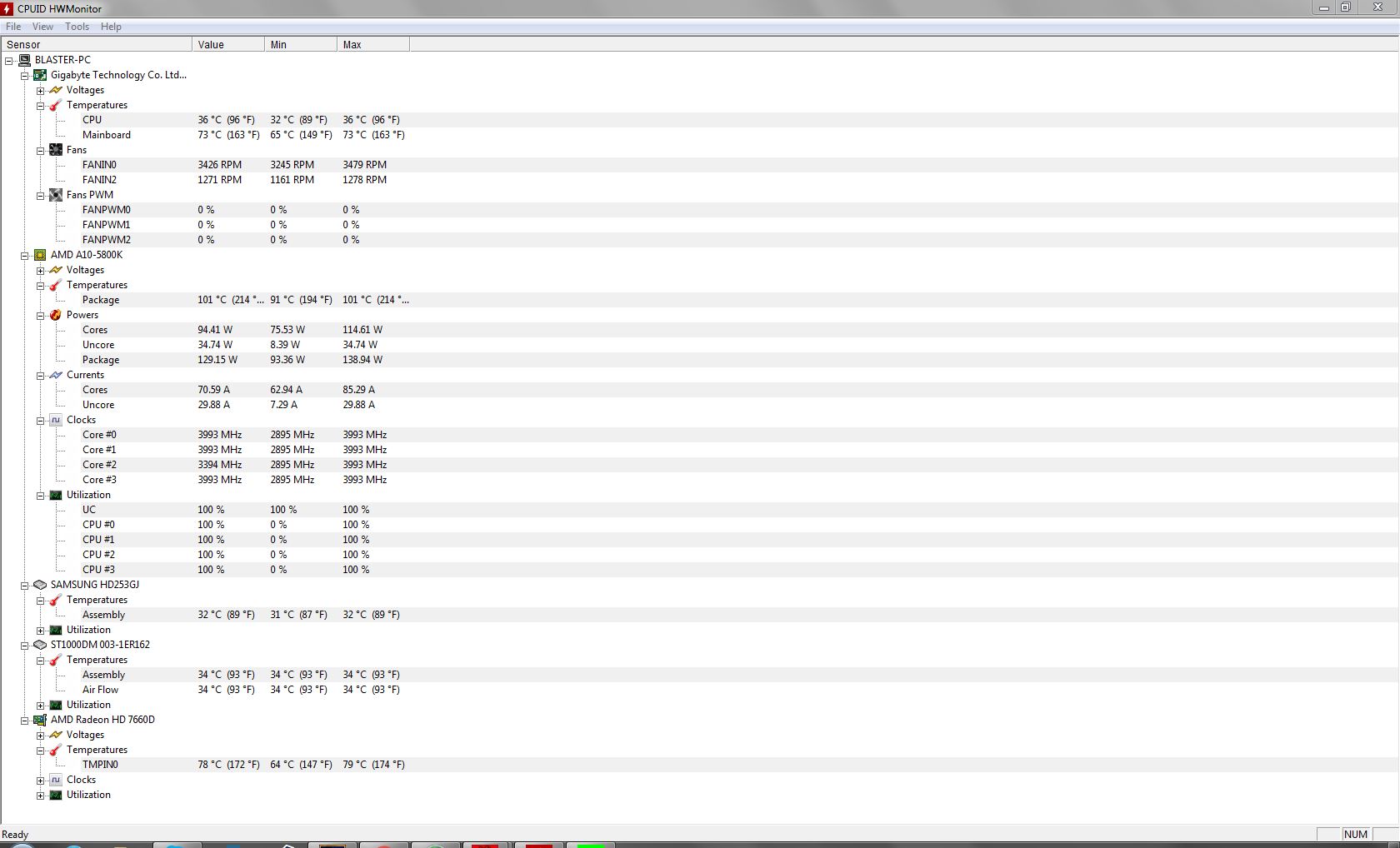Click the 129.15 W Package power value
Image resolution: width=1400 pixels, height=848 pixels.
point(217,360)
